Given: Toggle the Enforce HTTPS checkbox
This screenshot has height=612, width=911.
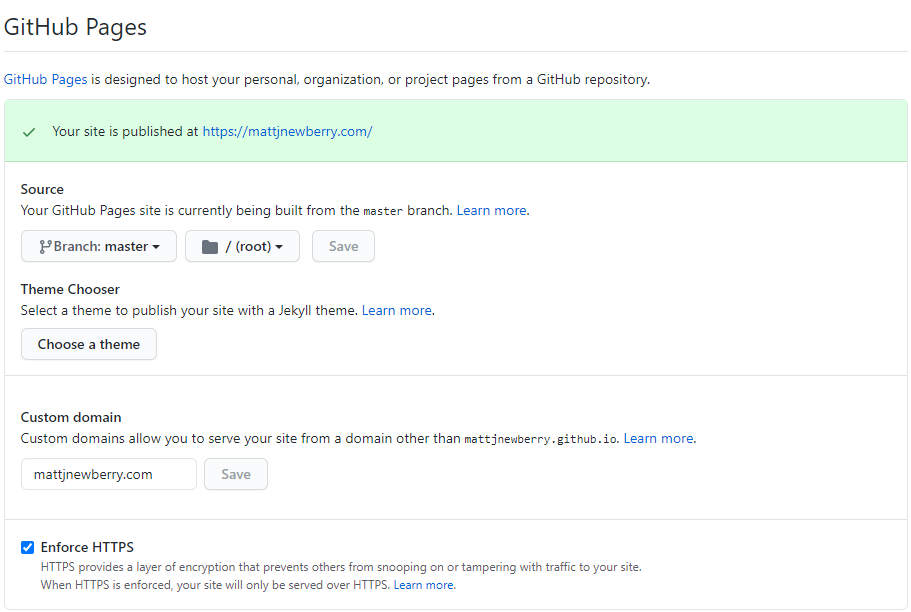Looking at the screenshot, I should coord(27,547).
